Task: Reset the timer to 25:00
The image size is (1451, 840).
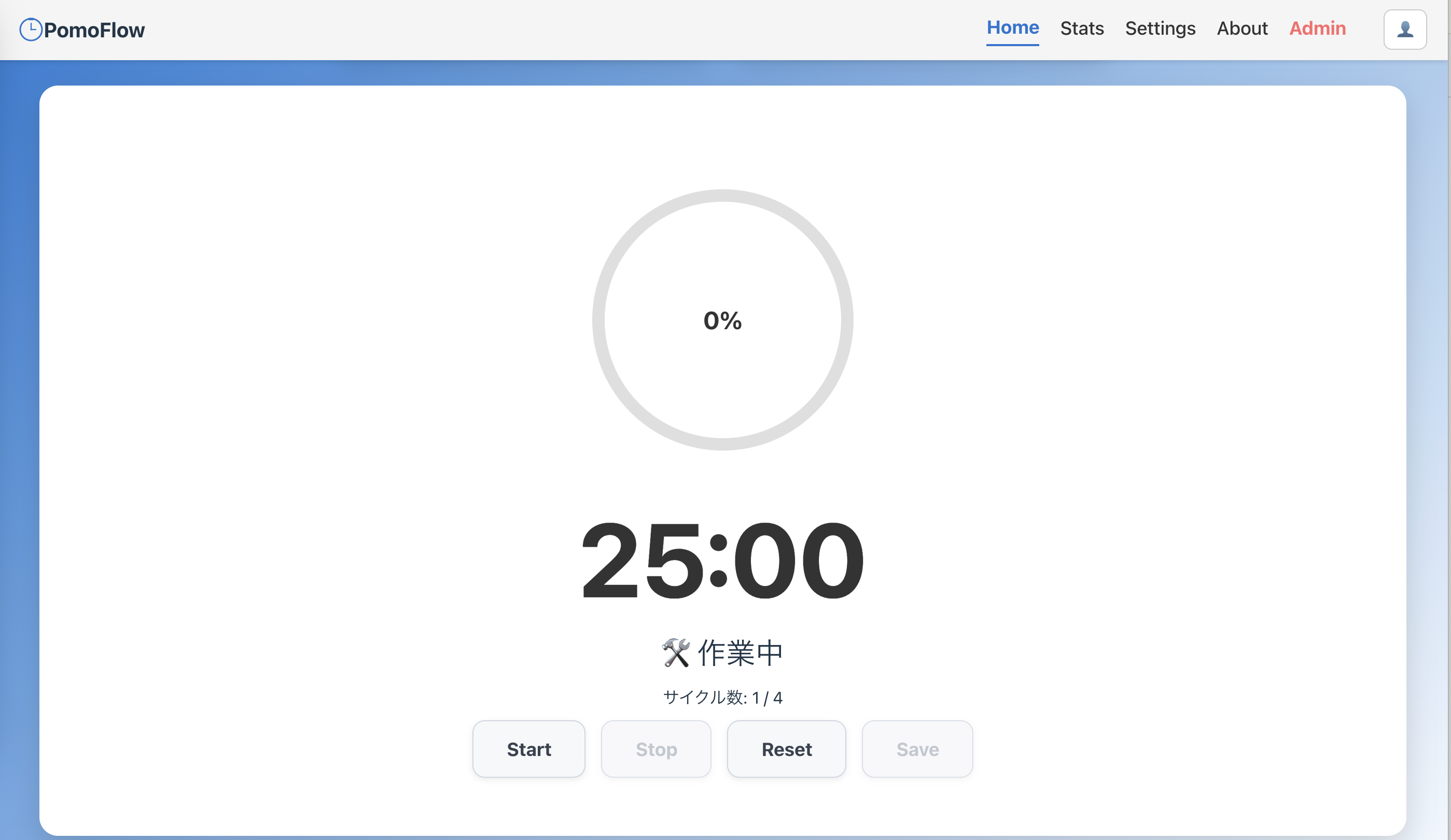Action: [787, 749]
